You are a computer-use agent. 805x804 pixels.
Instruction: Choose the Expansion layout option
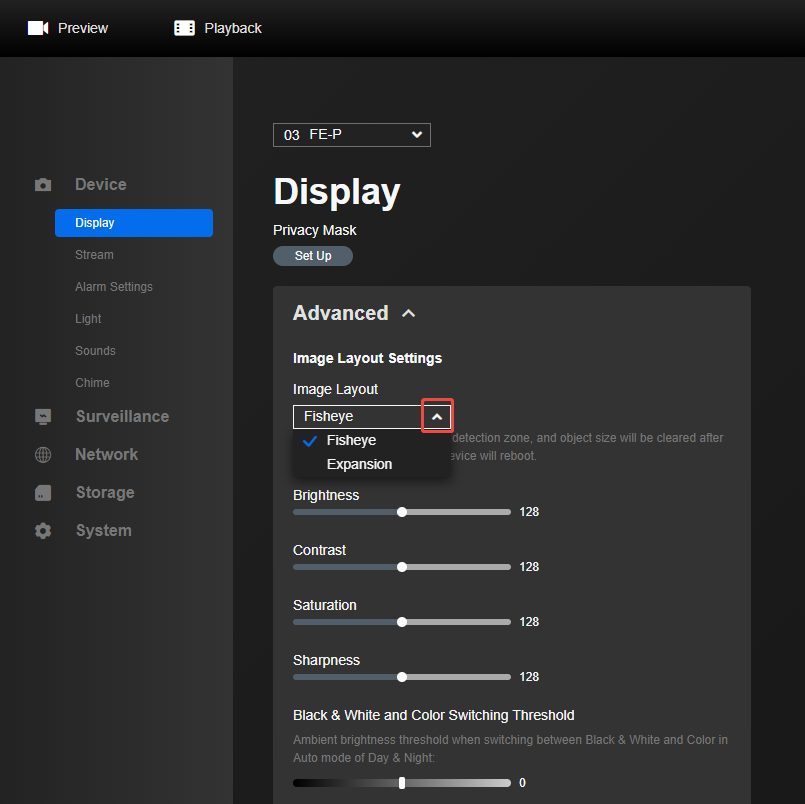[372, 464]
